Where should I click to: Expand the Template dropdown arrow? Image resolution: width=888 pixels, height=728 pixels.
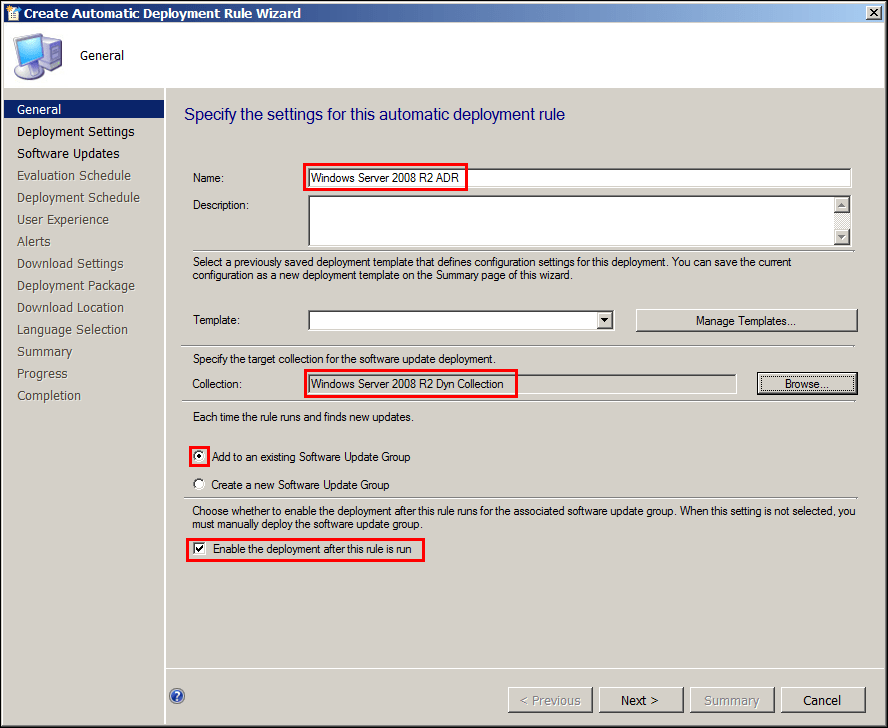click(x=604, y=320)
